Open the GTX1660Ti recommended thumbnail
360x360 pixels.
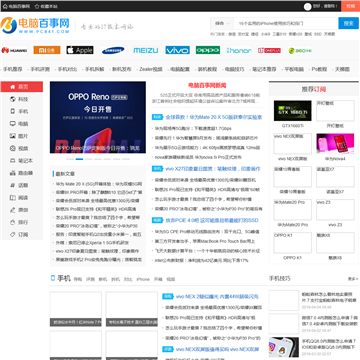click(x=293, y=111)
